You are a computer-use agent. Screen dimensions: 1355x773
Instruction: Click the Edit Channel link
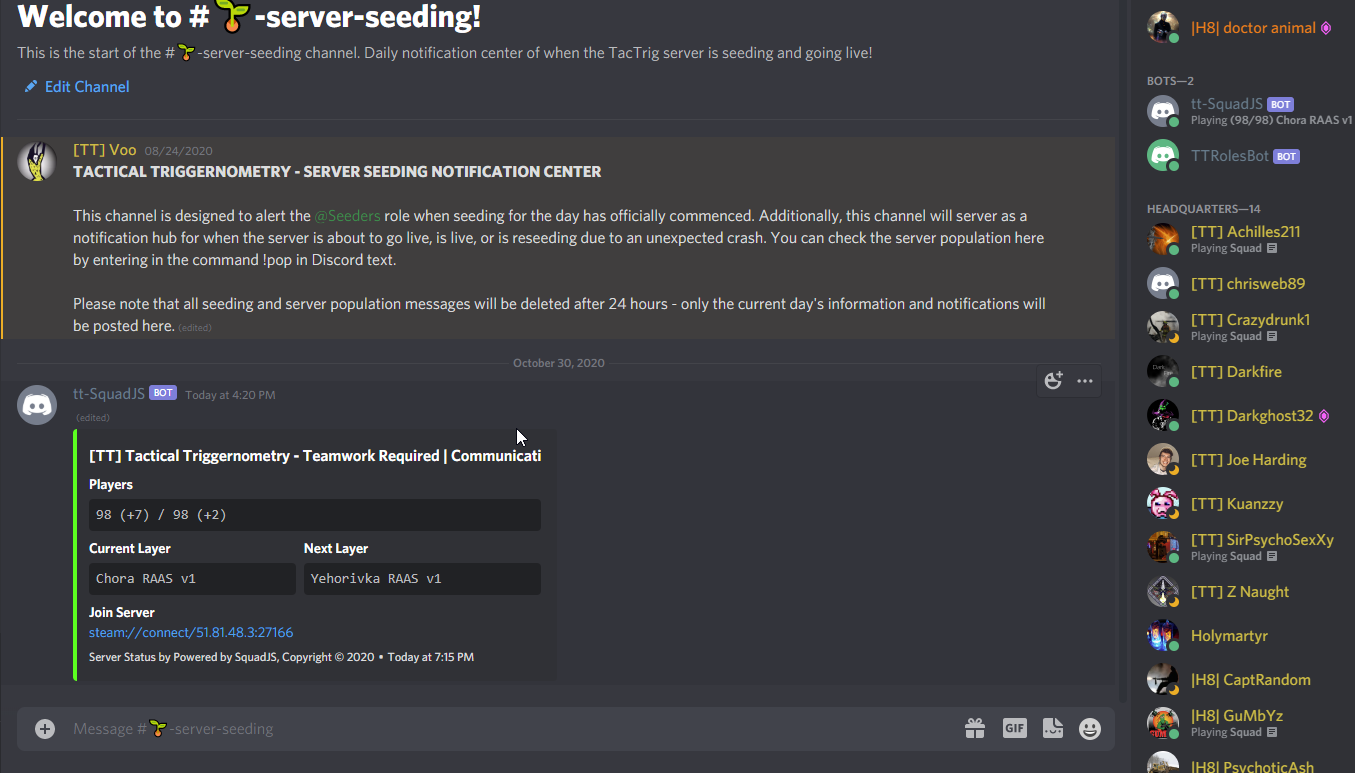(x=87, y=87)
